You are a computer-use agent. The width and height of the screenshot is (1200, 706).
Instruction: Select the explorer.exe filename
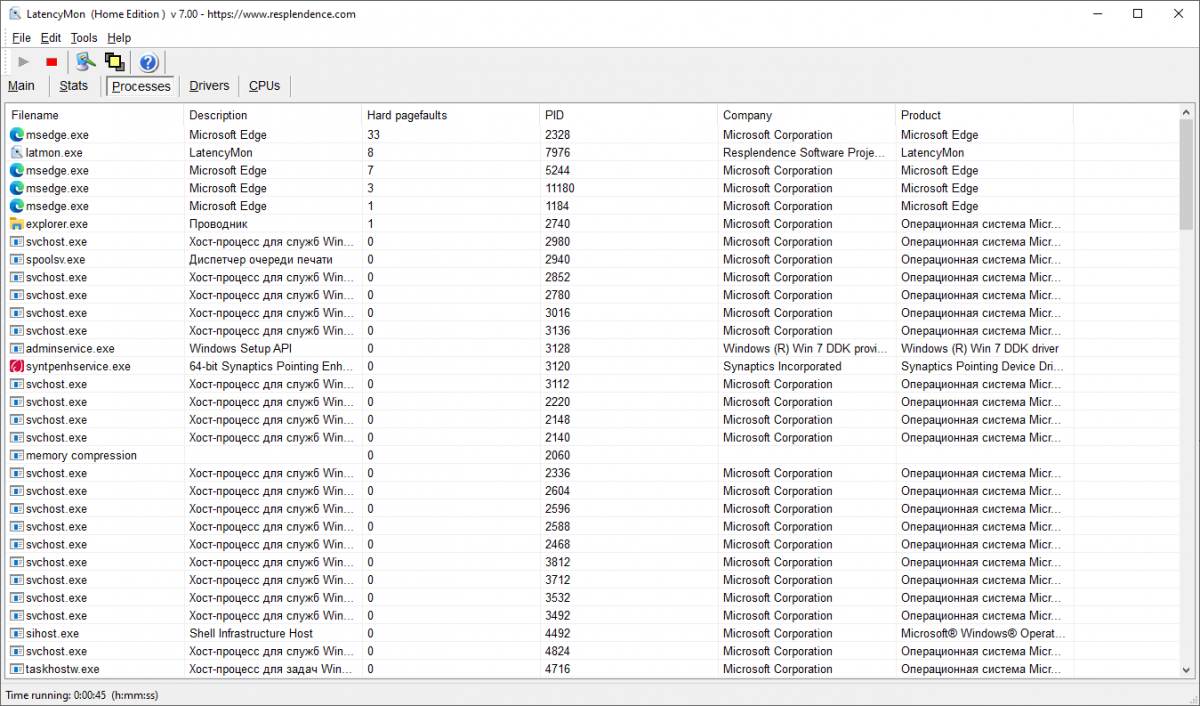pos(57,224)
